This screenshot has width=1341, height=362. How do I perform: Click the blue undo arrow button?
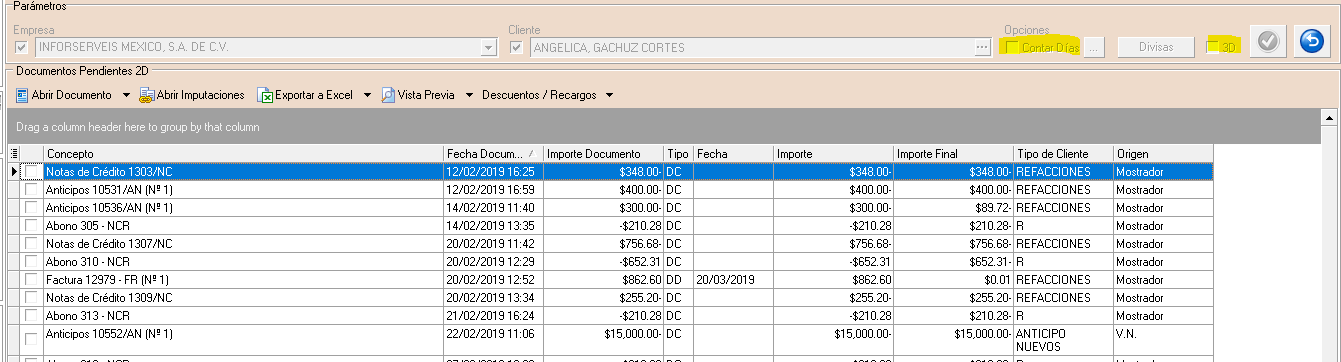pyautogui.click(x=1311, y=42)
